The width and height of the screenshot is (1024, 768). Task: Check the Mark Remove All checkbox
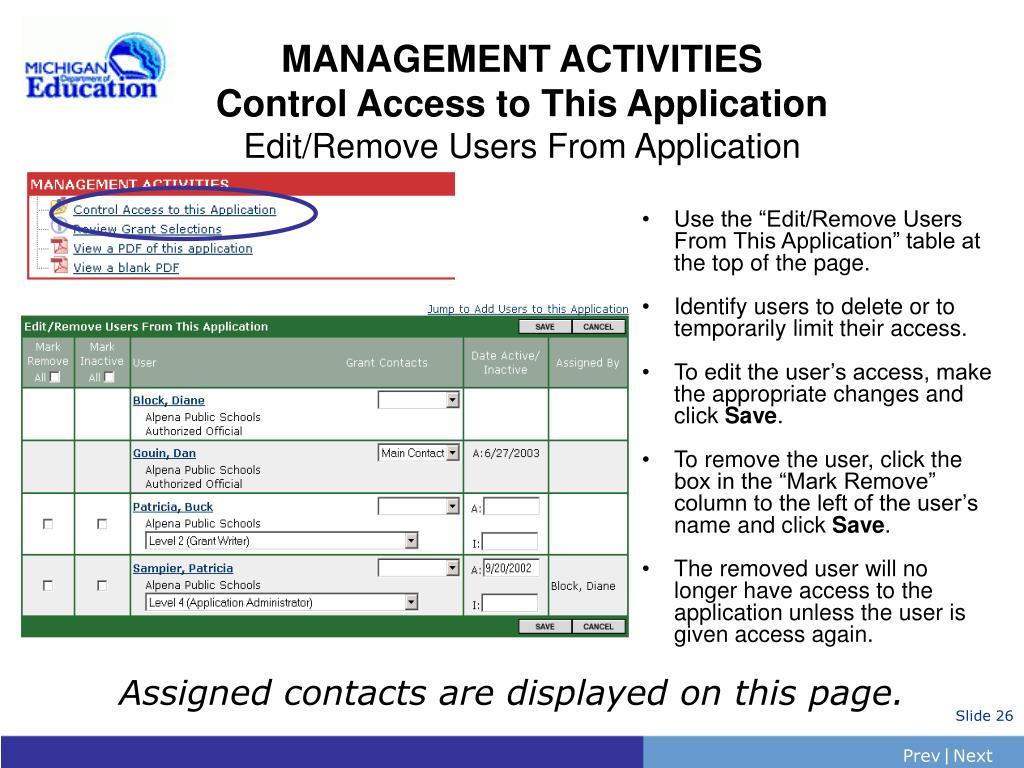coord(55,377)
